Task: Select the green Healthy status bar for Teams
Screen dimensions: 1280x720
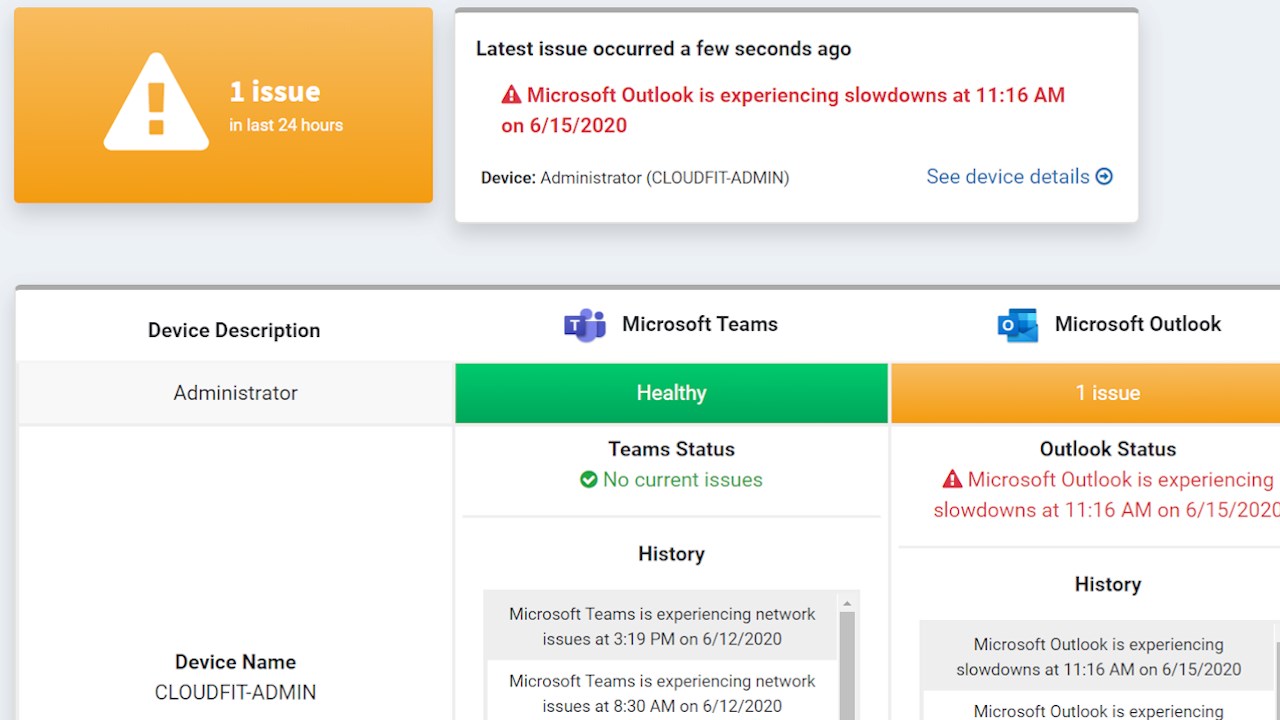Action: click(671, 393)
